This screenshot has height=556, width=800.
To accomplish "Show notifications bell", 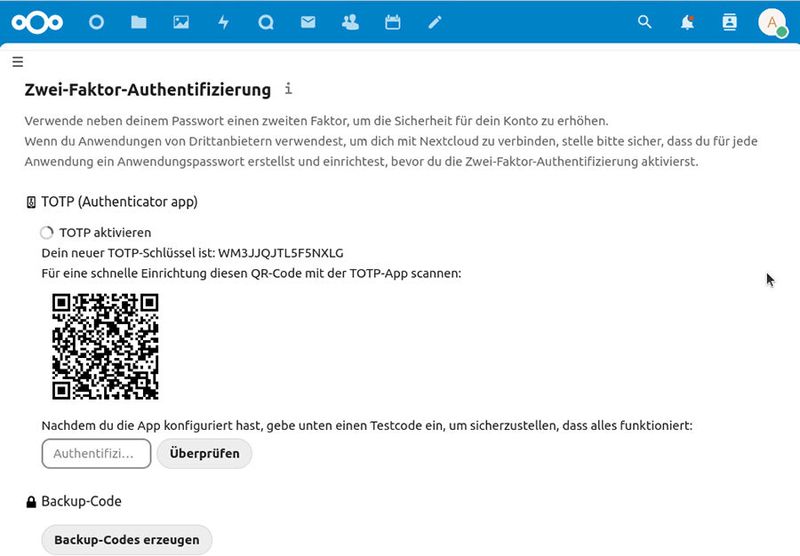I will [x=687, y=22].
